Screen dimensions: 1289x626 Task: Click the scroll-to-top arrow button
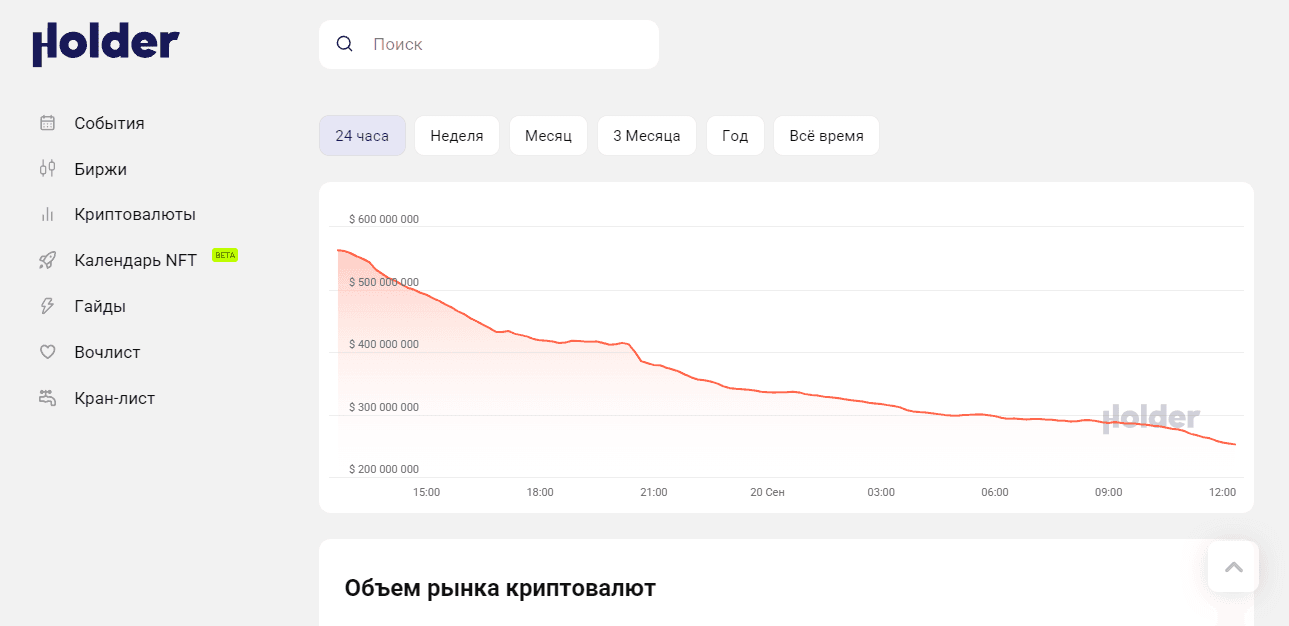coord(1233,566)
